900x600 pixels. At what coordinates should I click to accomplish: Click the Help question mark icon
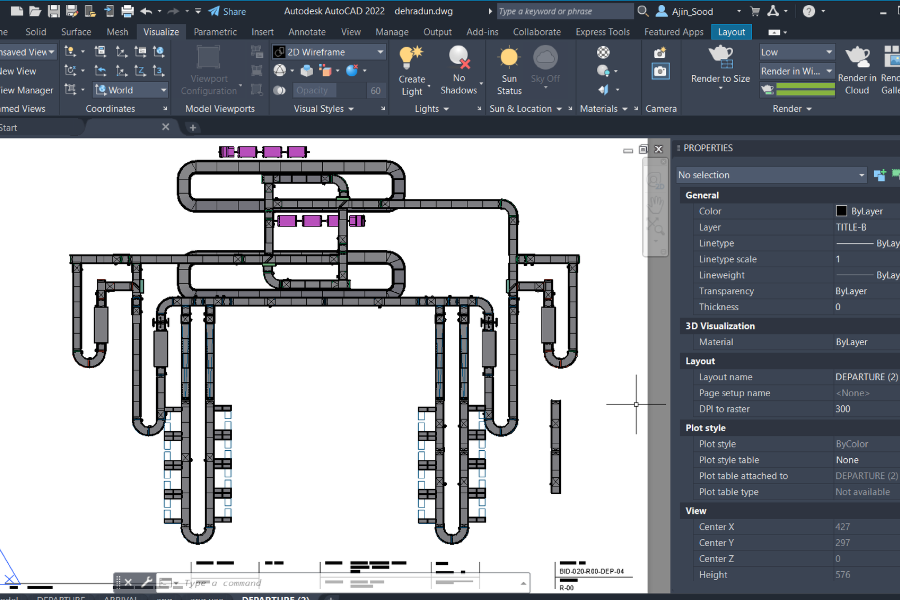809,11
